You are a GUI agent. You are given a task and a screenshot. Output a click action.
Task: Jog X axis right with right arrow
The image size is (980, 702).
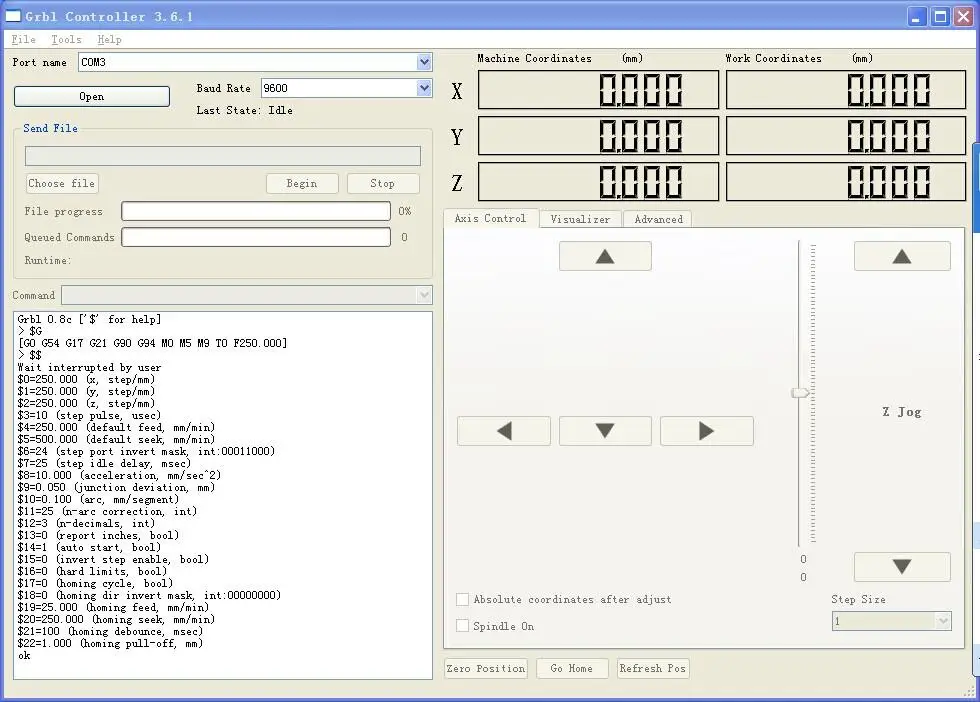click(706, 431)
